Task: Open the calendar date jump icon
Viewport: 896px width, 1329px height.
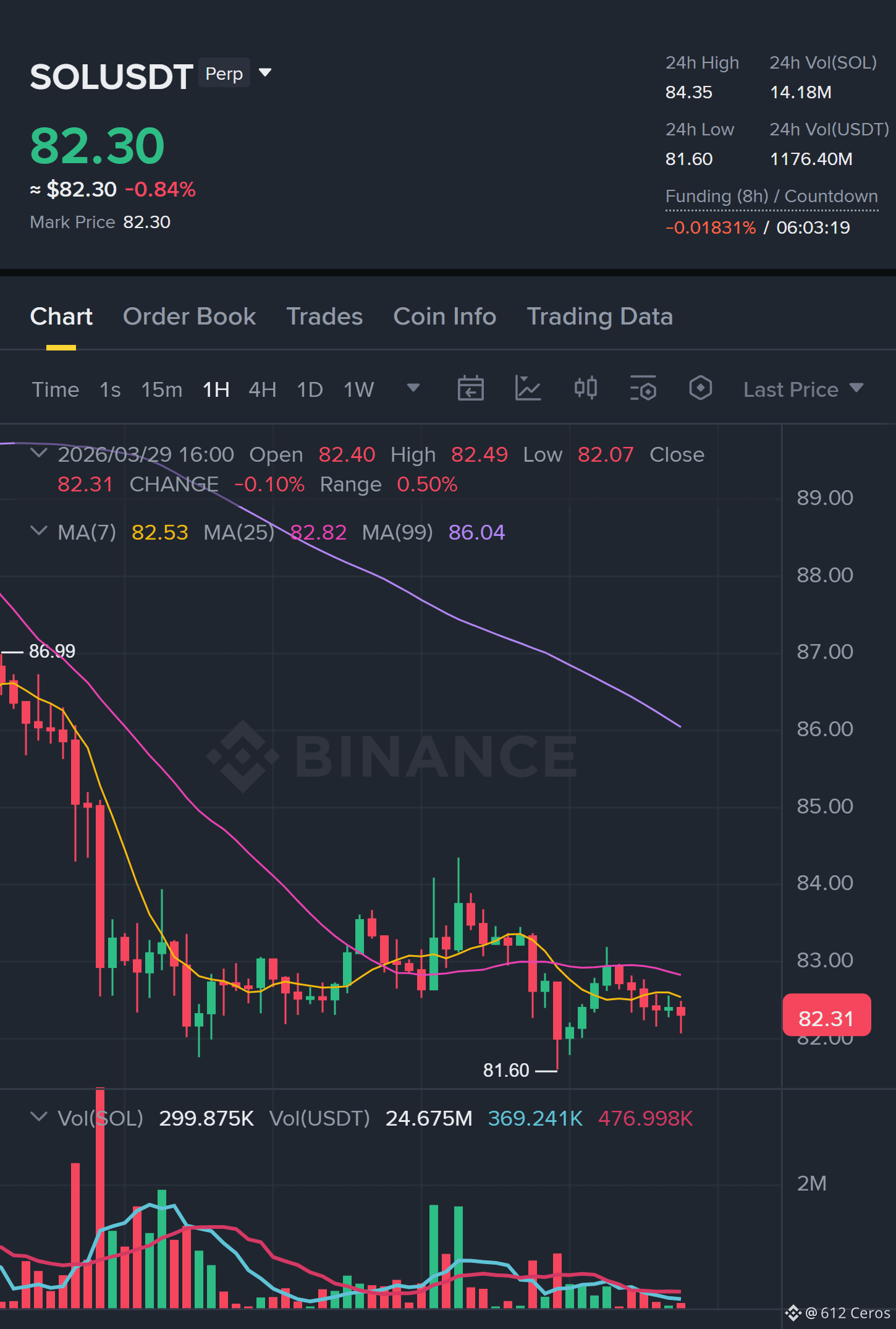Action: [470, 389]
